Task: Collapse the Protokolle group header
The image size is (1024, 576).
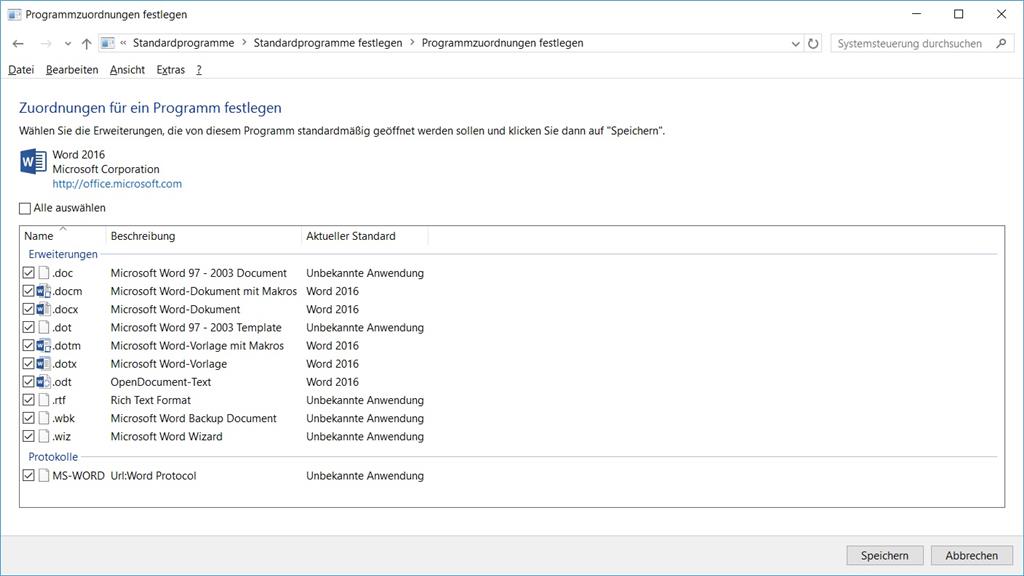Action: tap(53, 456)
